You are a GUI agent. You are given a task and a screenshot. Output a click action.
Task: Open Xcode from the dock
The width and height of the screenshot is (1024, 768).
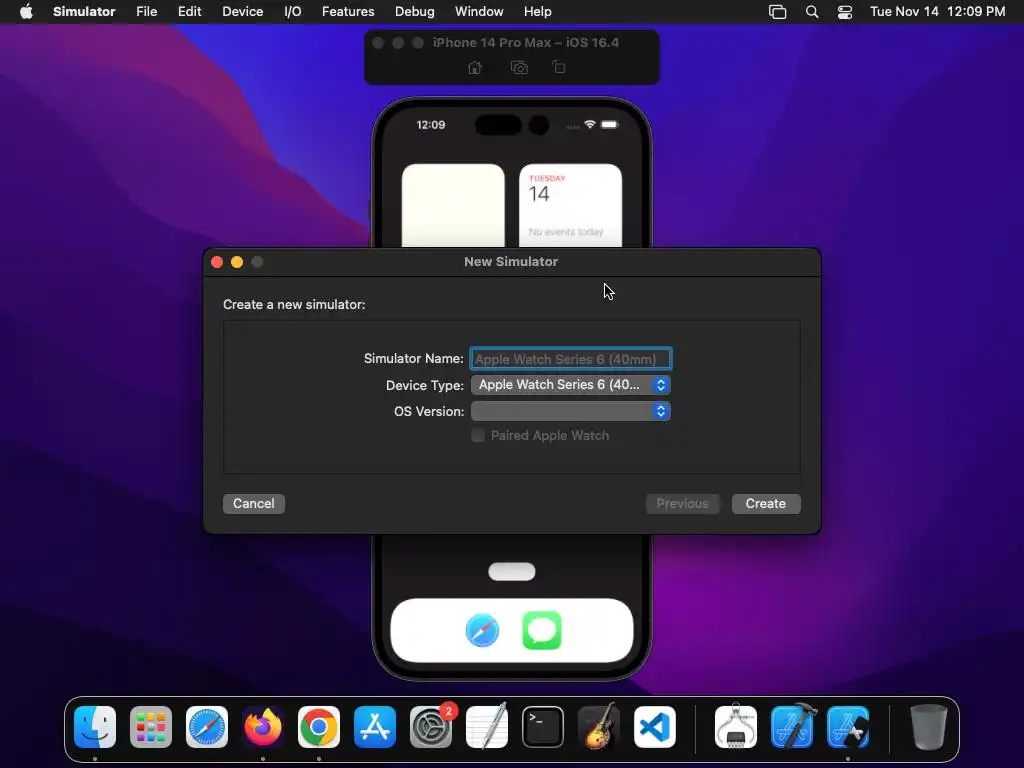coord(792,727)
